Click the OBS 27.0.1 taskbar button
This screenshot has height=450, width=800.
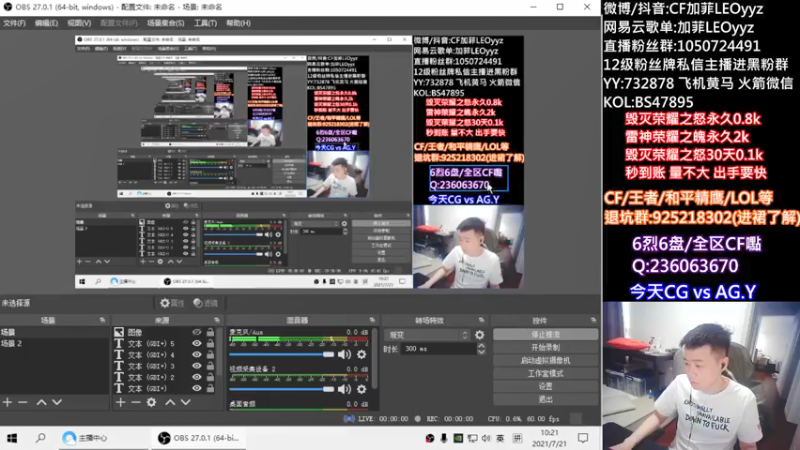point(198,438)
